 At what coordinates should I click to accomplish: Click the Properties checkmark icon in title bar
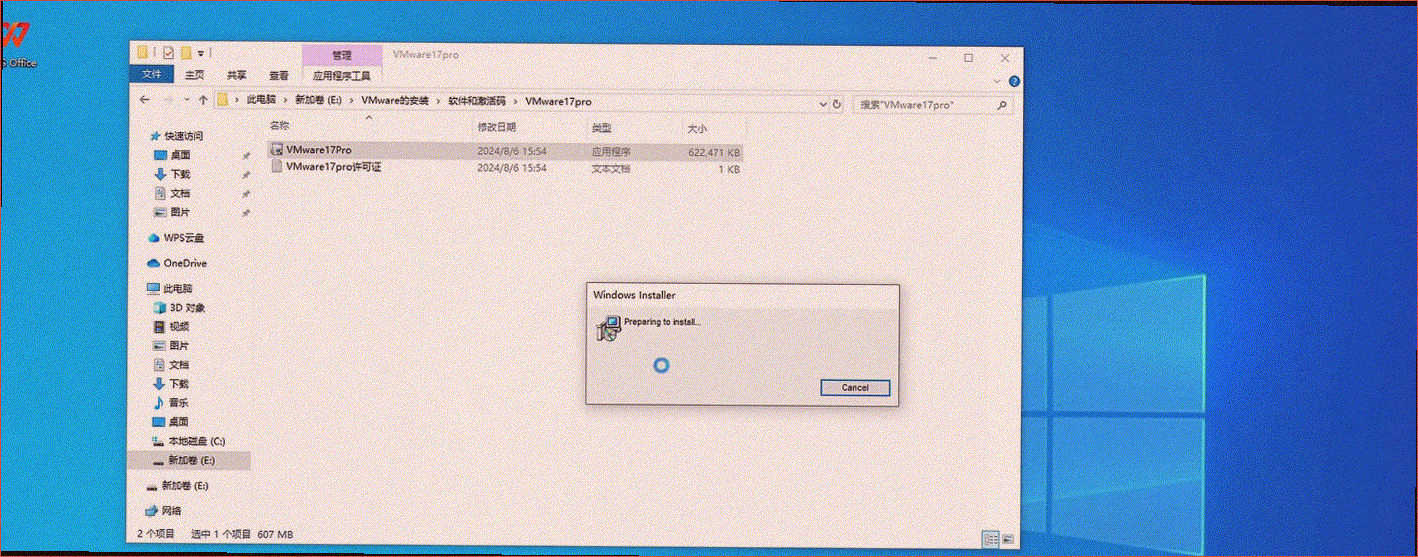[x=169, y=52]
